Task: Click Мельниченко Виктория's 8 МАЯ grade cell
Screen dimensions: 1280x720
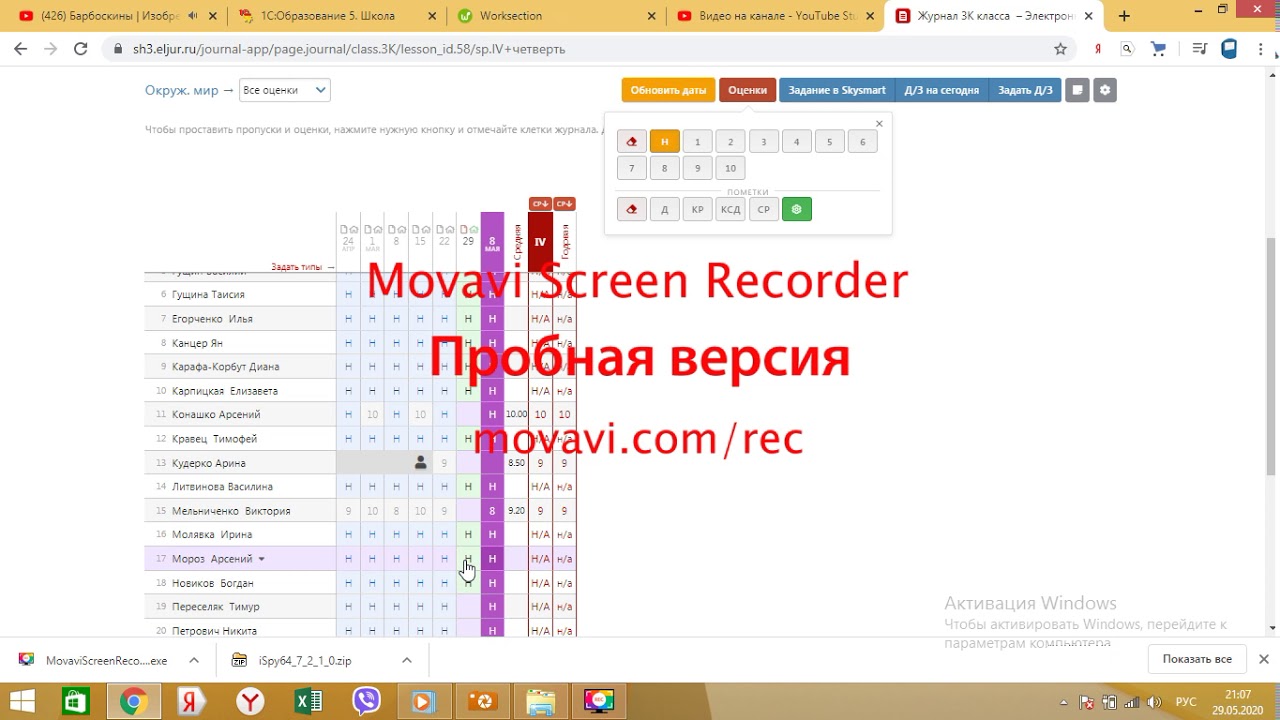Action: 492,511
